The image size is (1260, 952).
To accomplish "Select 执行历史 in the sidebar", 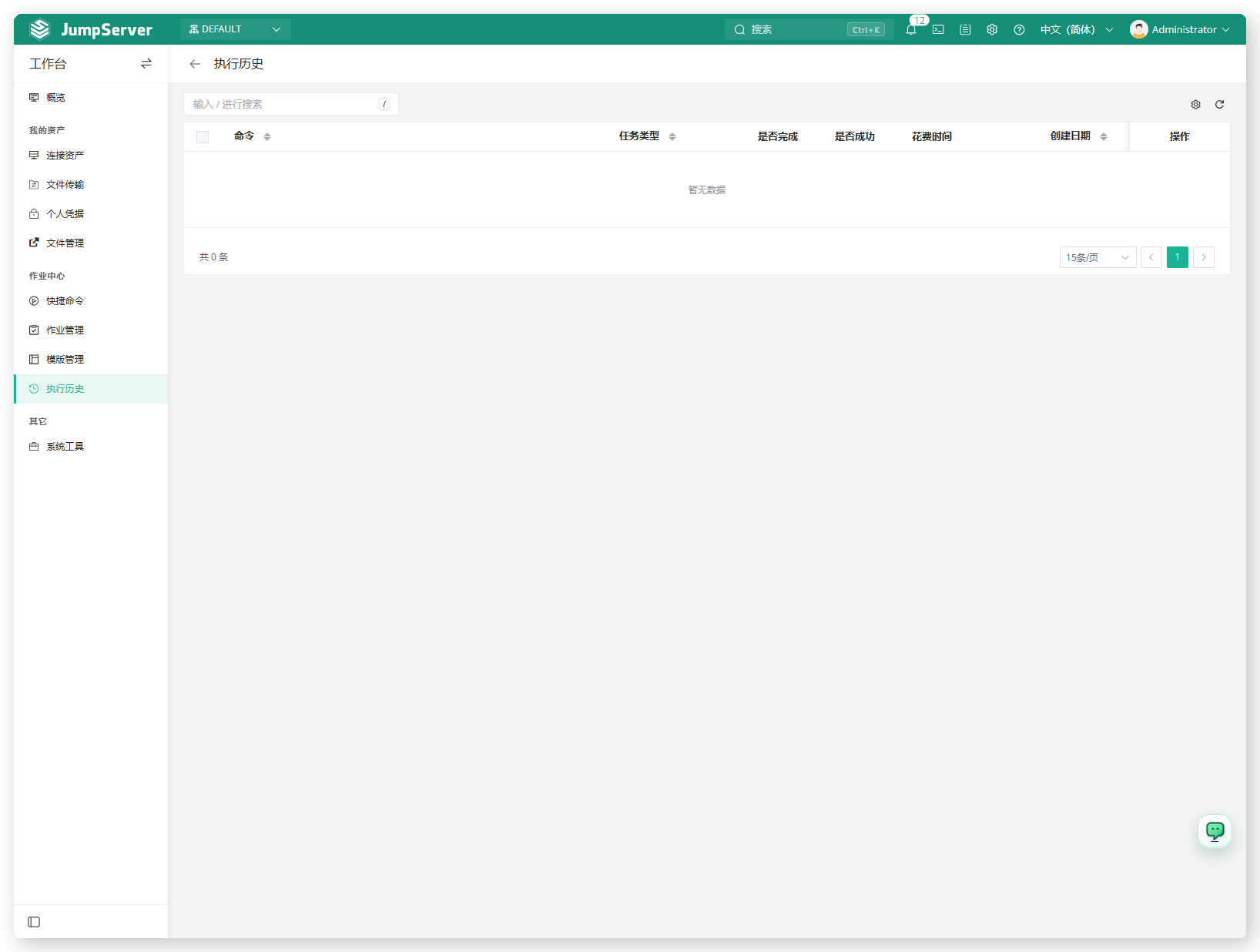I will 91,389.
